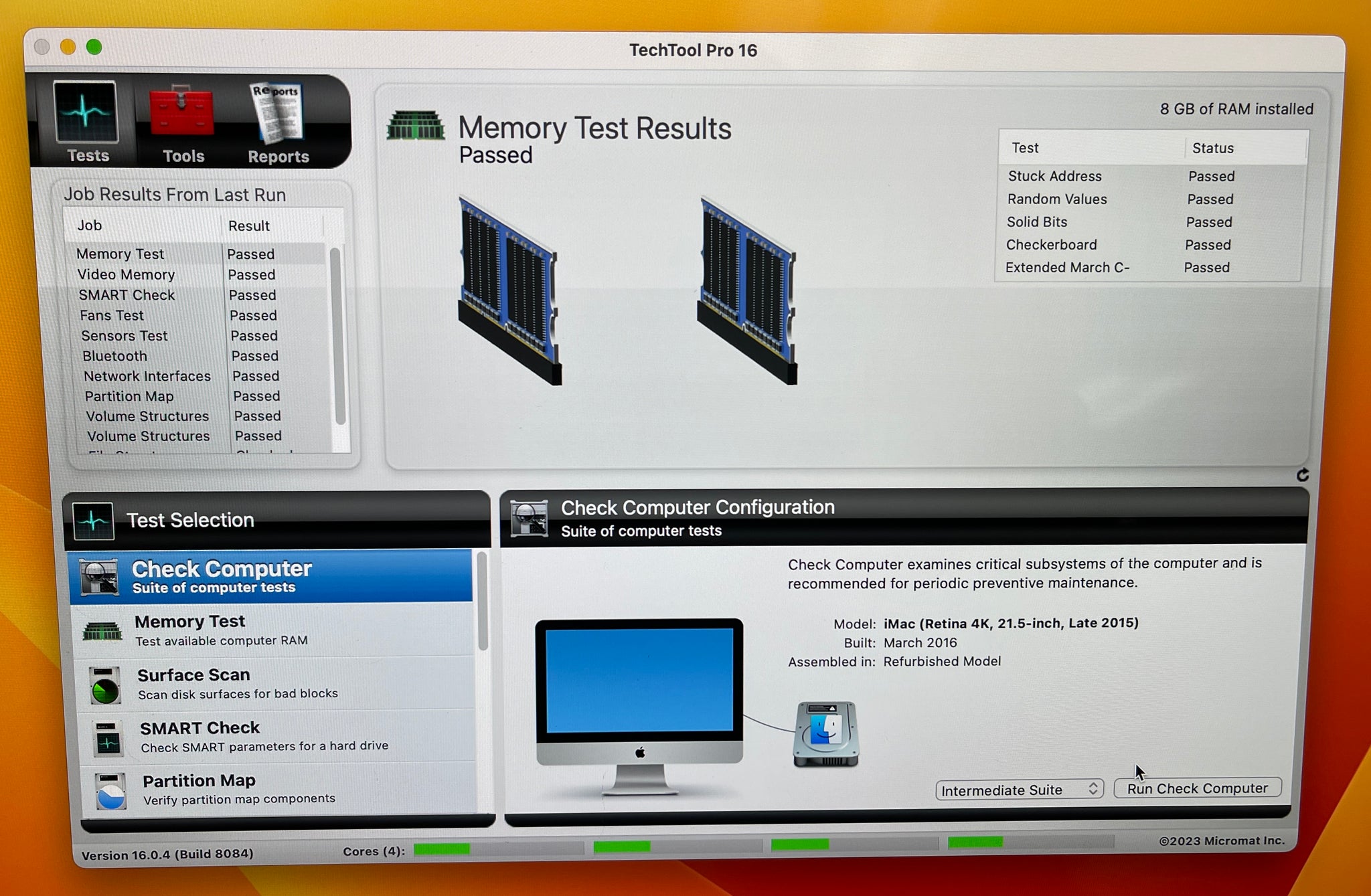Image resolution: width=1371 pixels, height=896 pixels.
Task: Select Check Computer test icon in list
Action: 100,576
